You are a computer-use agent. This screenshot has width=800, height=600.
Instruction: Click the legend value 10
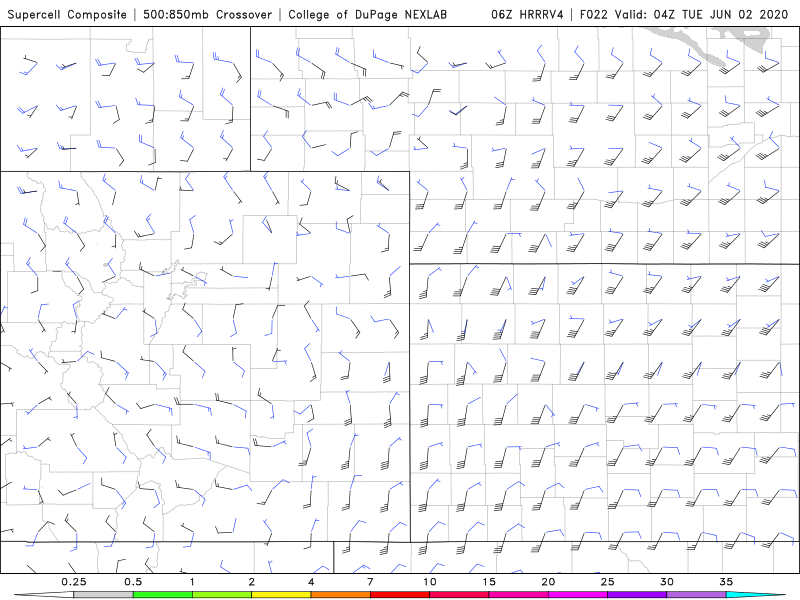click(x=430, y=582)
